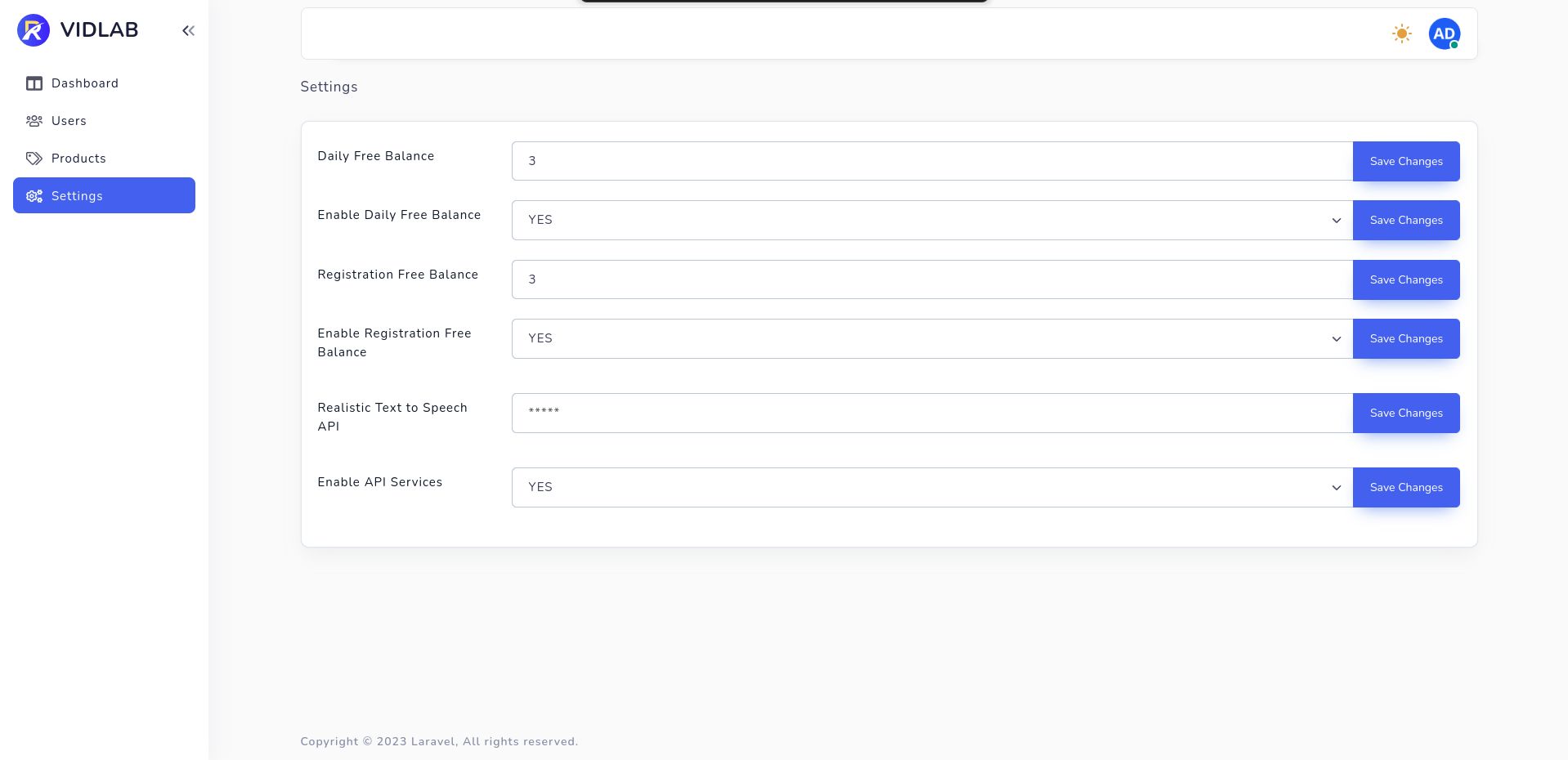Click the Settings gears icon in sidebar
The height and width of the screenshot is (760, 1568).
[x=34, y=196]
